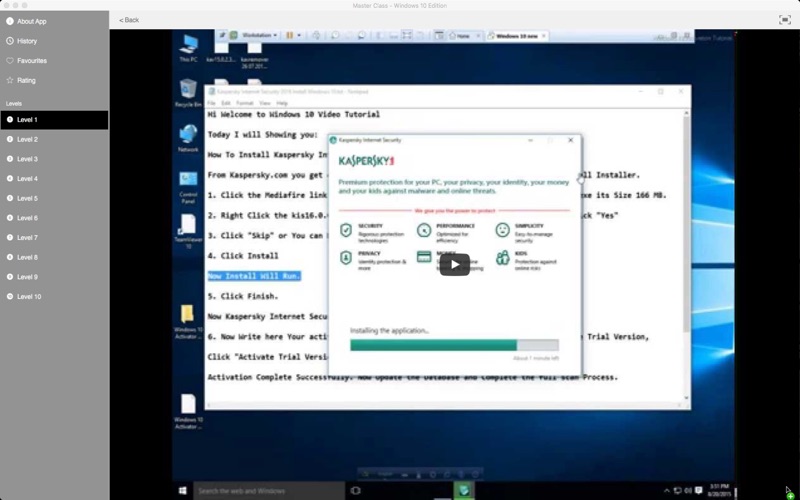Go back using the Back button
The image size is (800, 500).
coord(129,20)
